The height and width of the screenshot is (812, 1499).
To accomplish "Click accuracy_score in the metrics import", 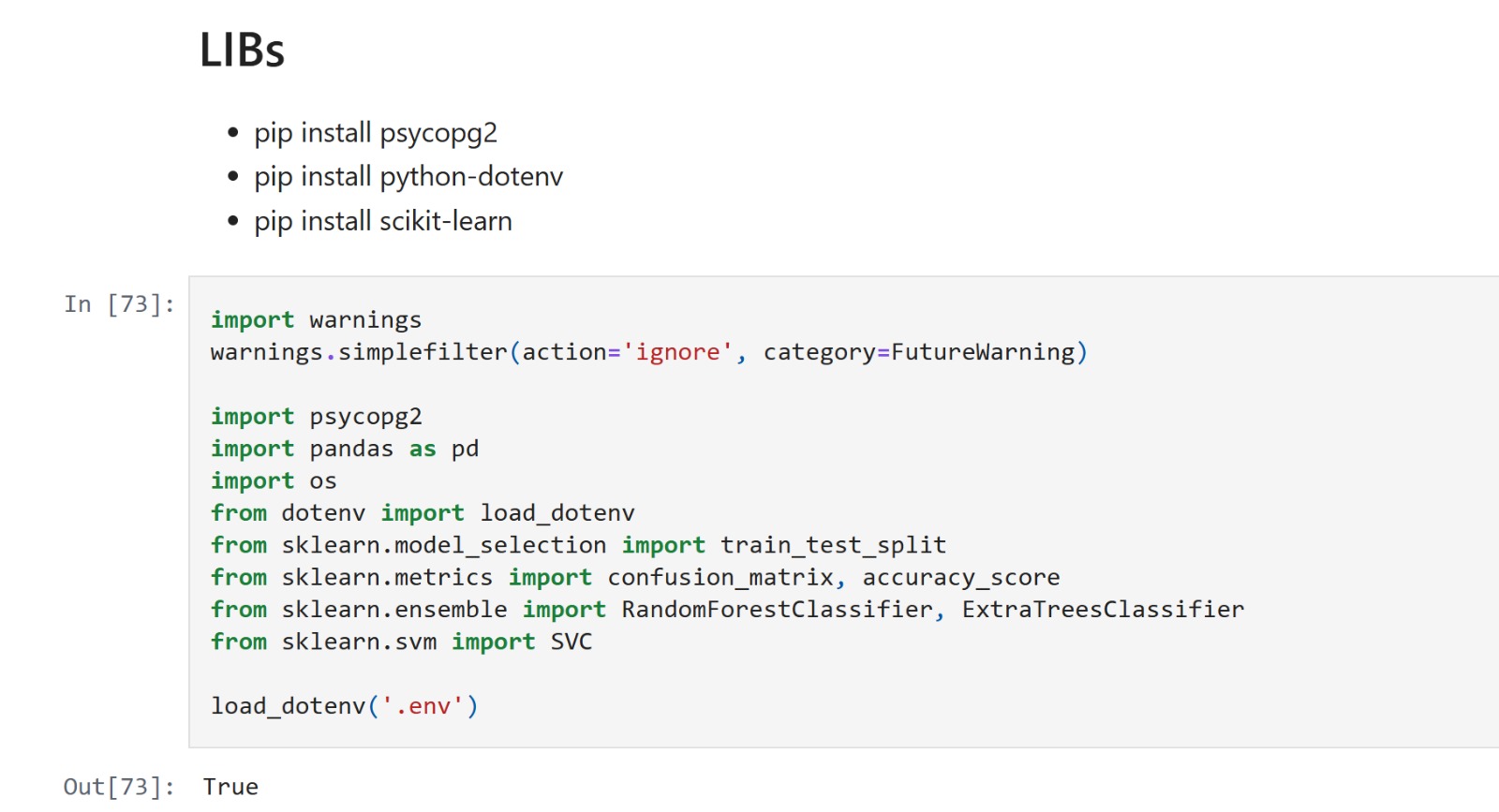I will click(x=960, y=578).
